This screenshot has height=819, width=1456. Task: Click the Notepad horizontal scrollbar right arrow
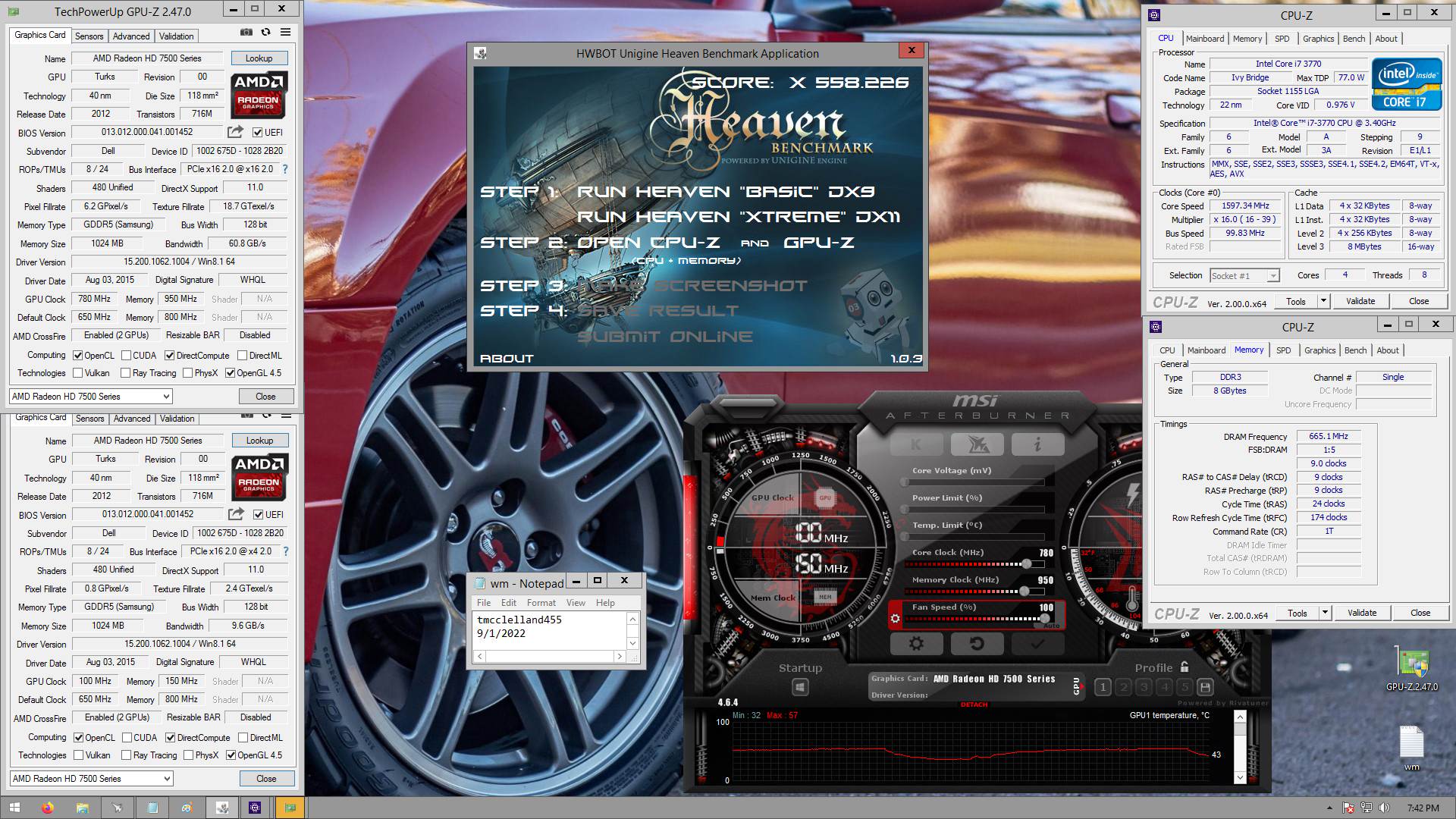coord(620,657)
